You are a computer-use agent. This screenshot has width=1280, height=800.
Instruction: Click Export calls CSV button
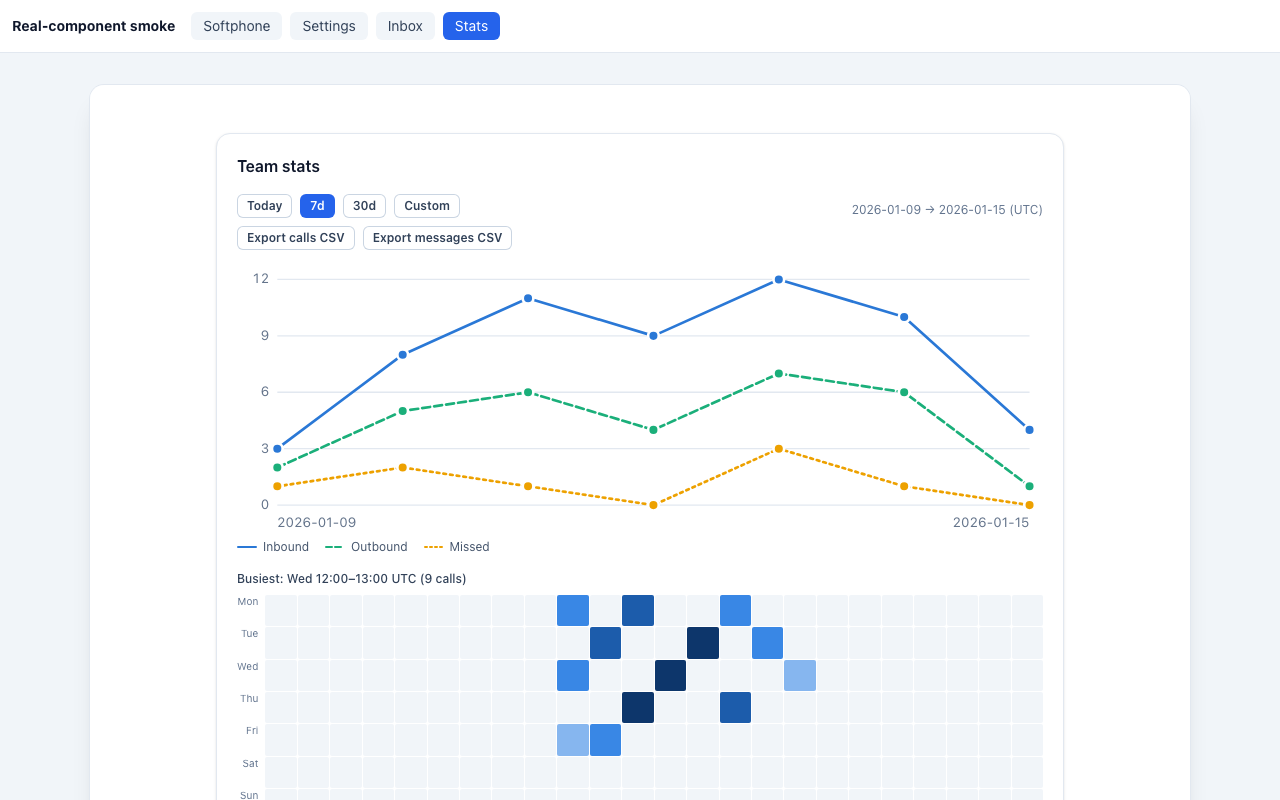[296, 238]
